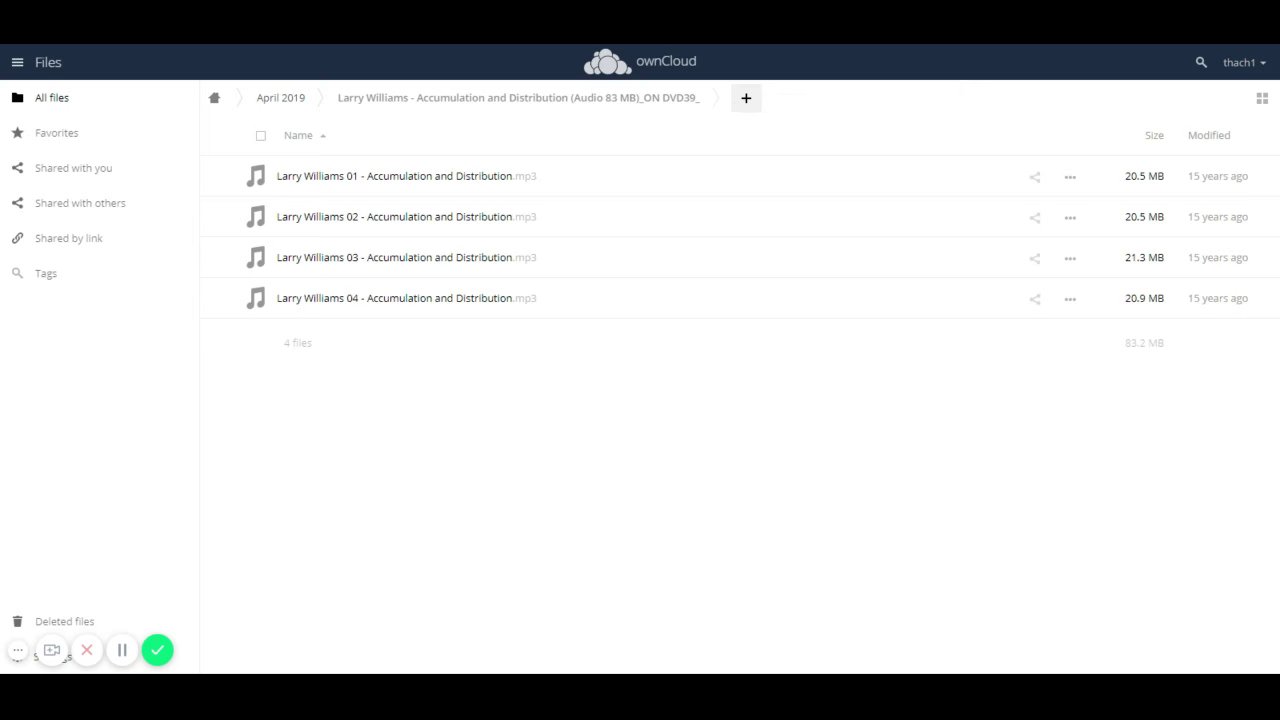
Task: Click the Deleted files trash icon
Action: coord(17,621)
